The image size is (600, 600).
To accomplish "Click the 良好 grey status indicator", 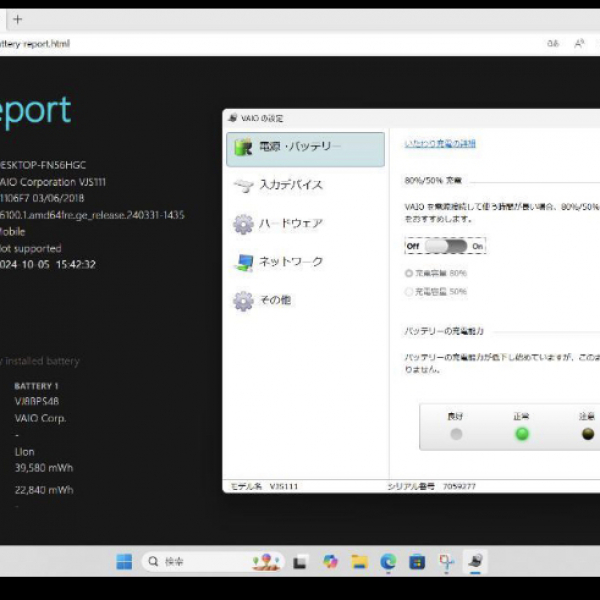I will tap(456, 434).
